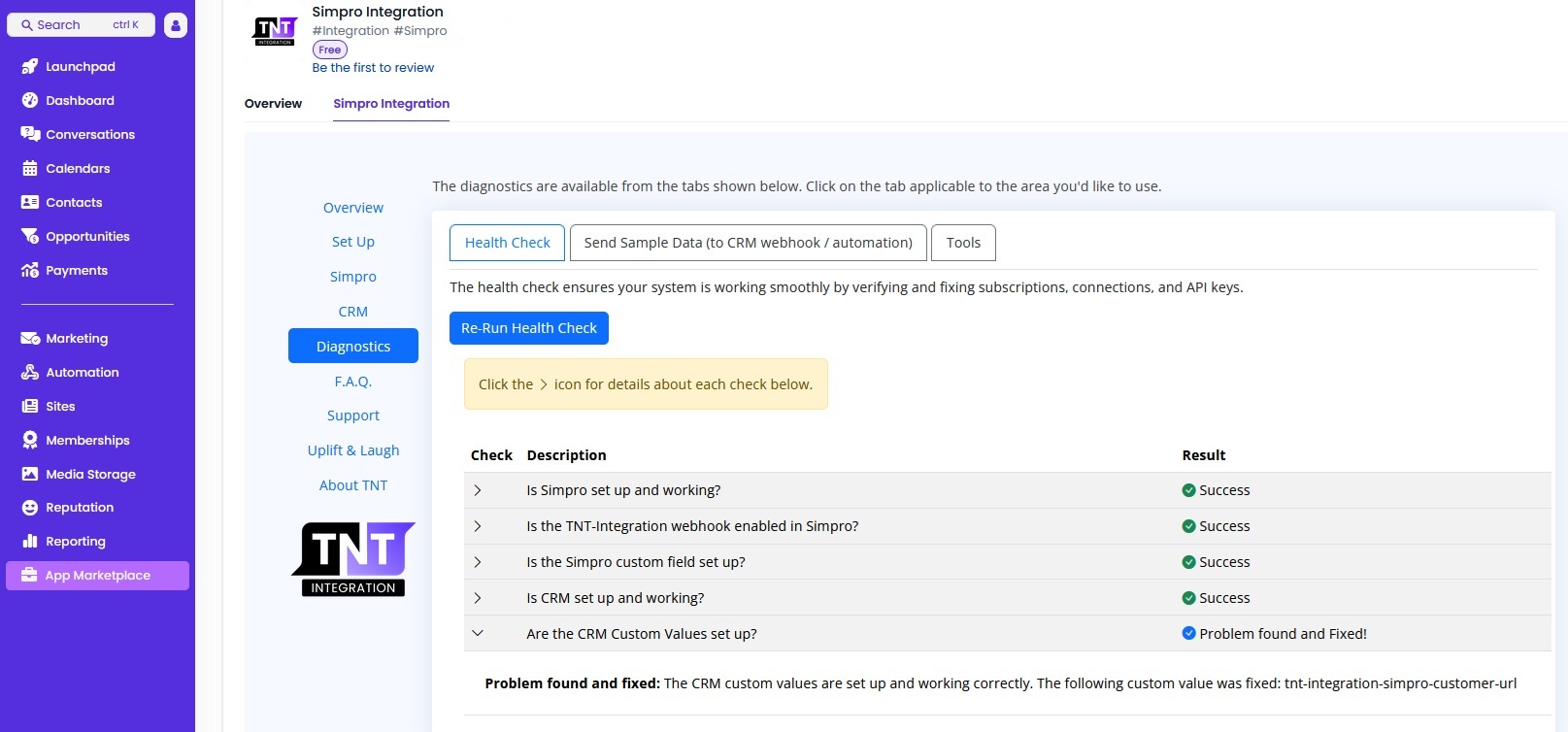Click the Conversations chat bubble icon

pos(29,135)
